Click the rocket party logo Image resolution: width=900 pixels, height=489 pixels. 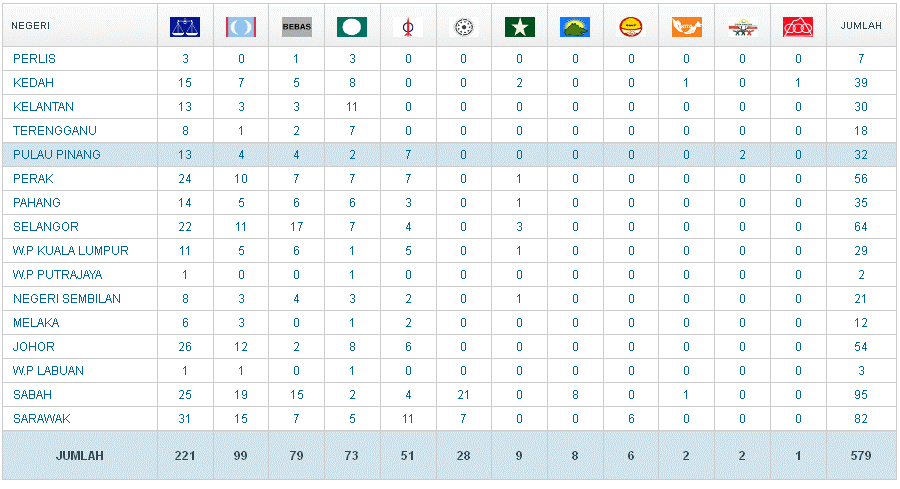tap(408, 27)
